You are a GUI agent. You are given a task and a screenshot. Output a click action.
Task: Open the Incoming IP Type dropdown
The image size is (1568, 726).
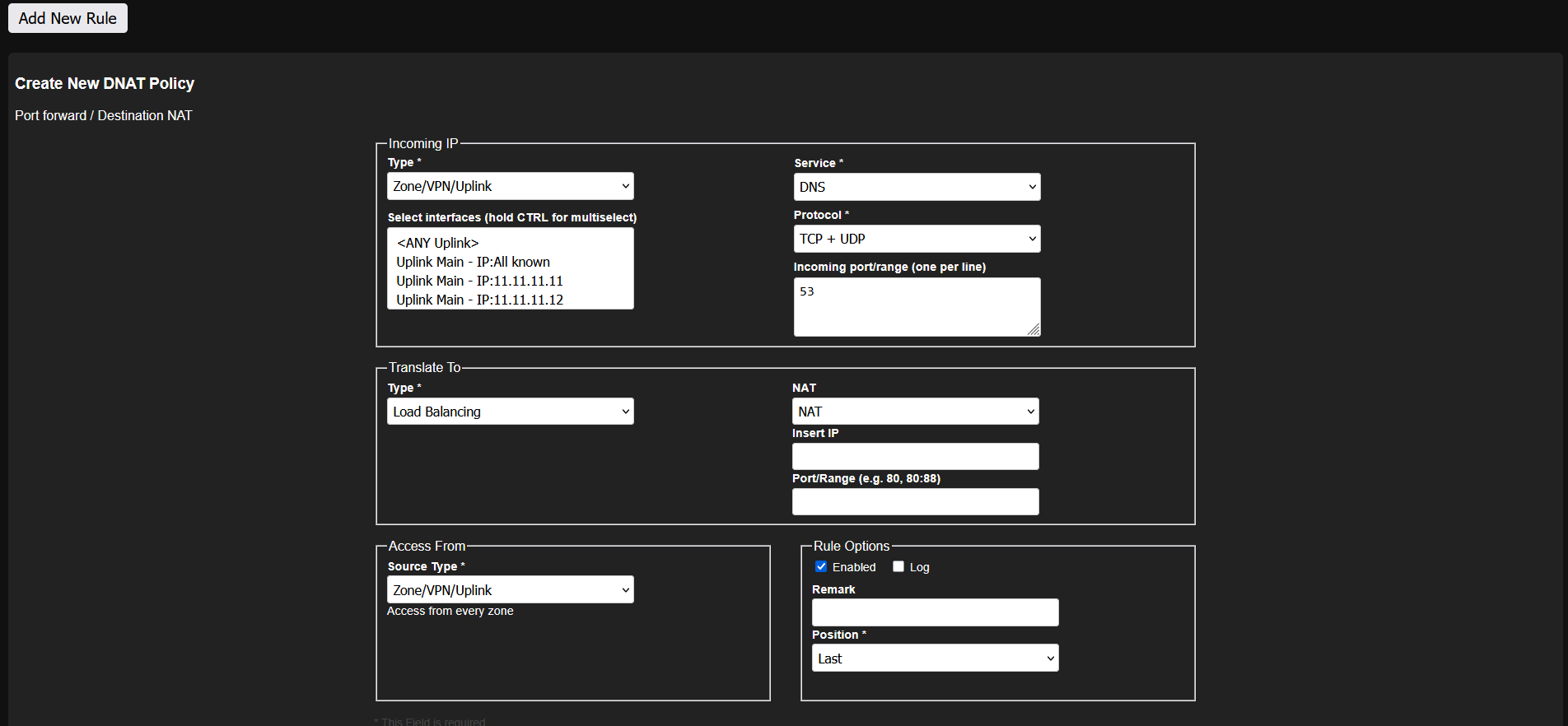pos(510,186)
